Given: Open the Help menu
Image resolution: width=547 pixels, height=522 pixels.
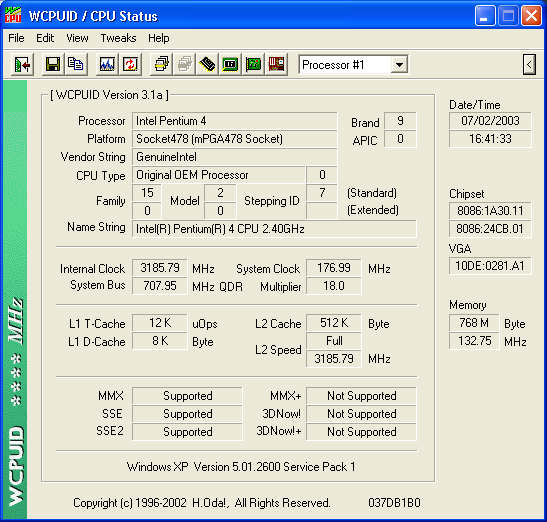Looking at the screenshot, I should click(x=159, y=38).
